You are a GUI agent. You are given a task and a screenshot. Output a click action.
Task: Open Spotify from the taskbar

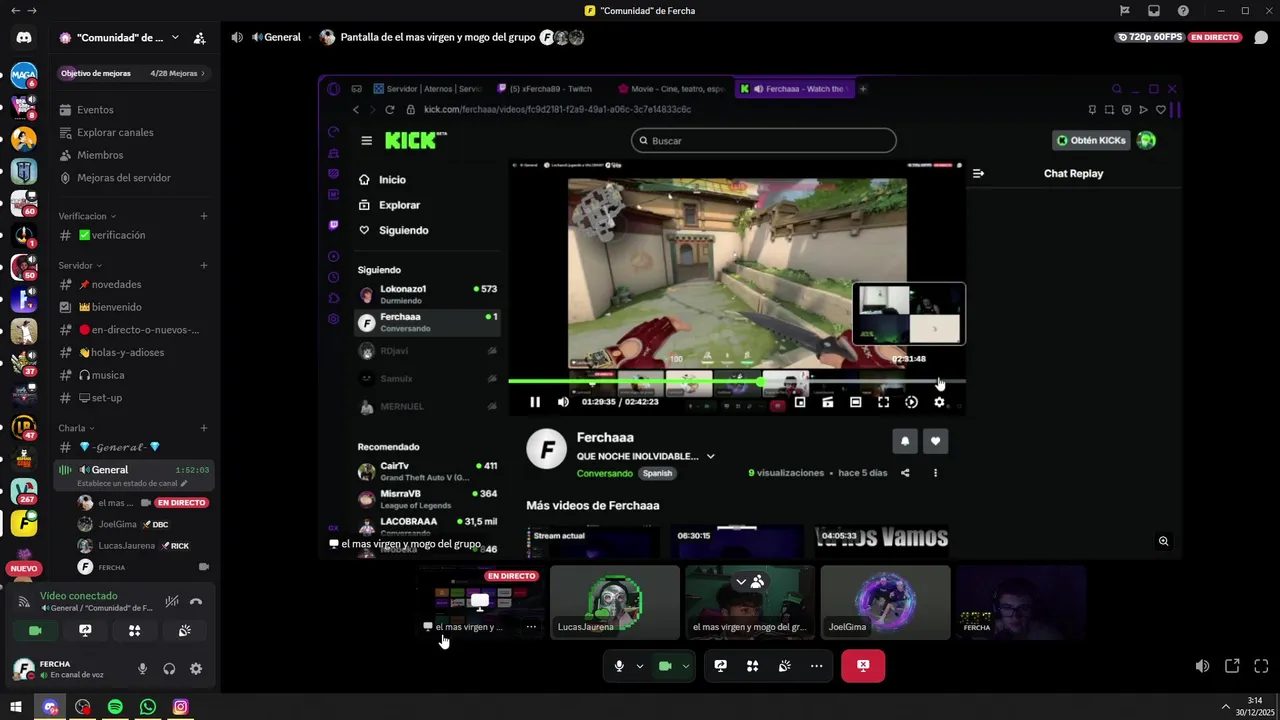point(115,707)
